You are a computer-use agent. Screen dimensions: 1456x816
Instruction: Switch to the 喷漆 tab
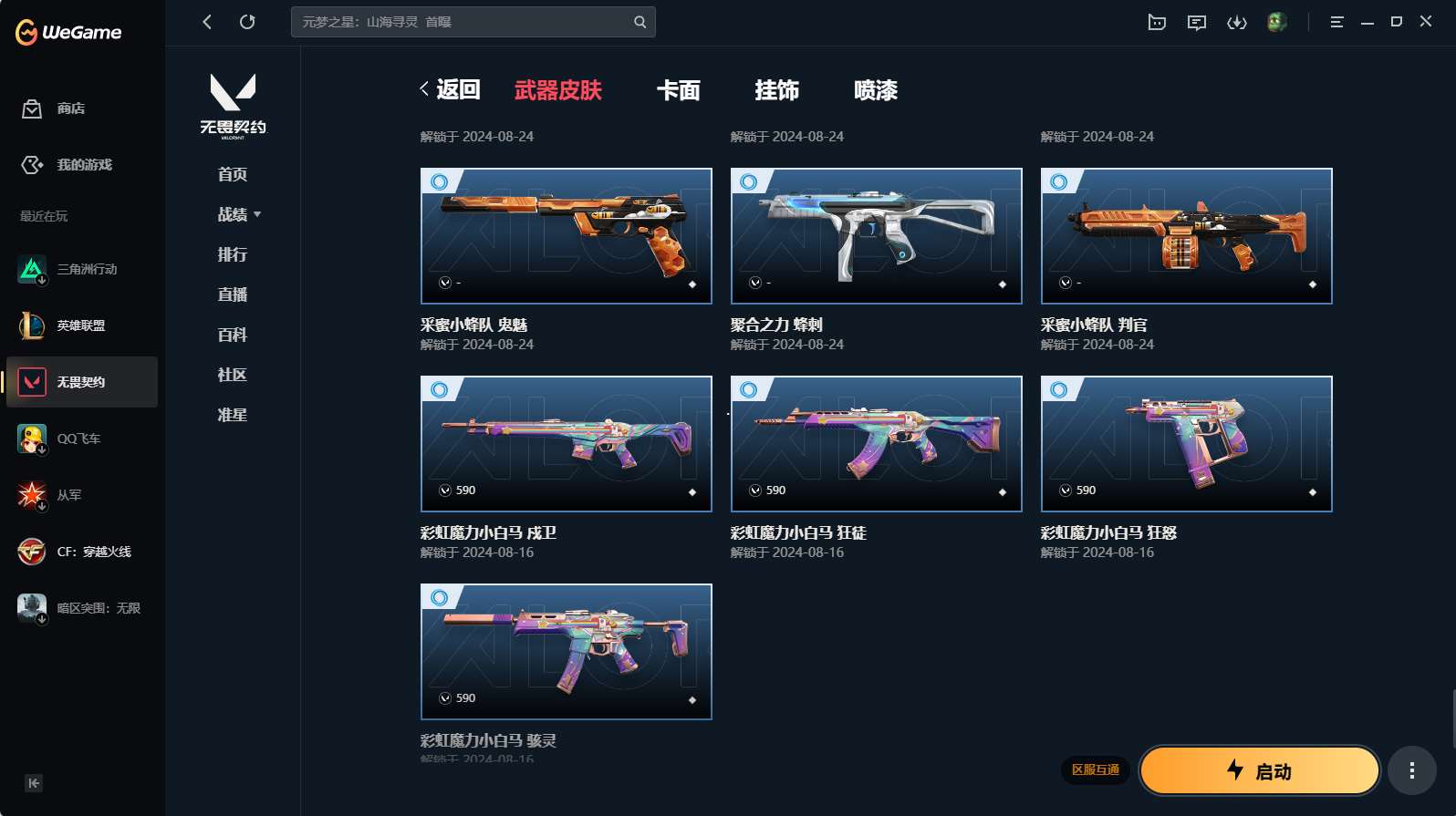point(876,90)
